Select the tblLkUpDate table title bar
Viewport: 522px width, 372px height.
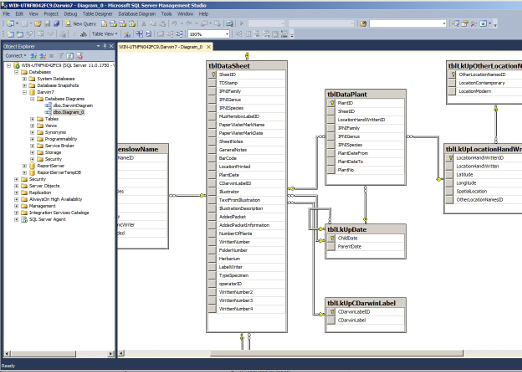pyautogui.click(x=365, y=229)
